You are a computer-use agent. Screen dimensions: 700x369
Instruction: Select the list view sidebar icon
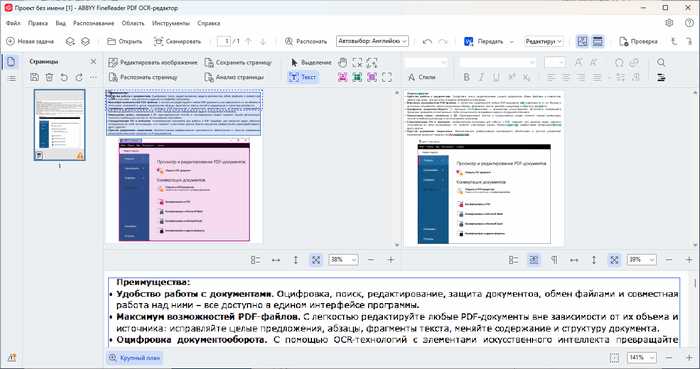click(x=12, y=79)
